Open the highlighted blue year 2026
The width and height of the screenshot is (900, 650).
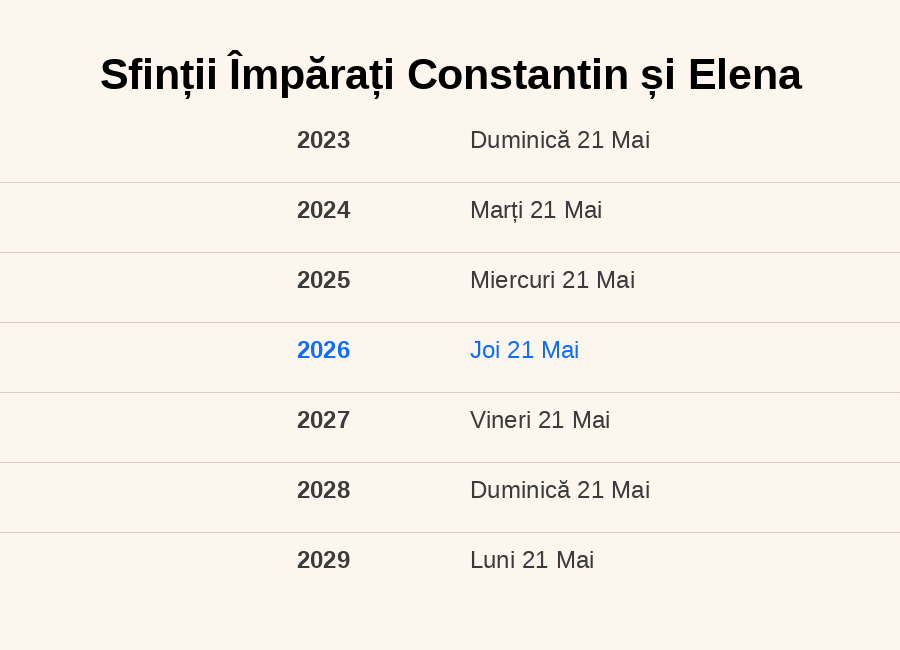(x=323, y=350)
